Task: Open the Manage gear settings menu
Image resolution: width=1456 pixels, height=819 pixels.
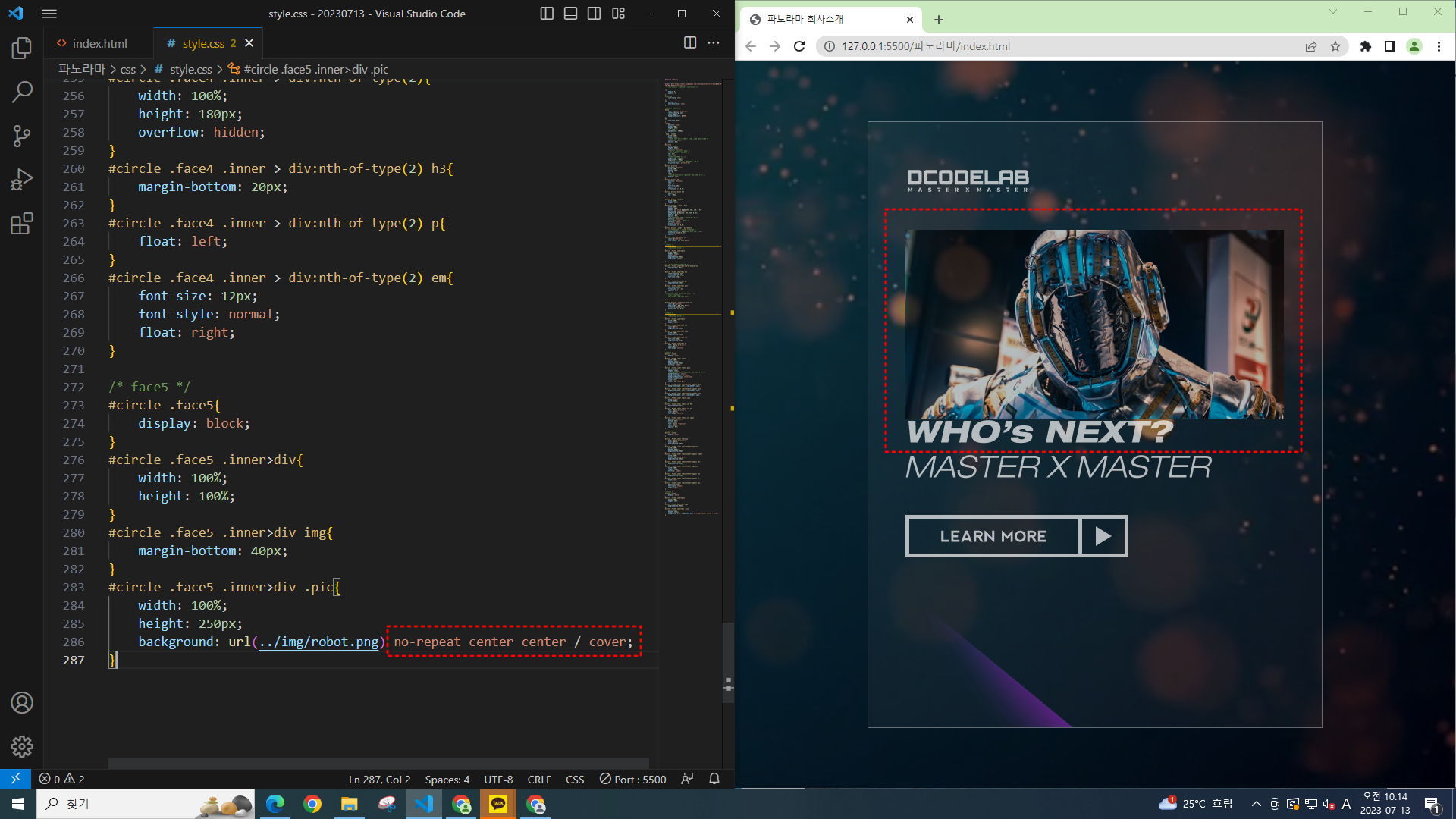Action: (22, 746)
